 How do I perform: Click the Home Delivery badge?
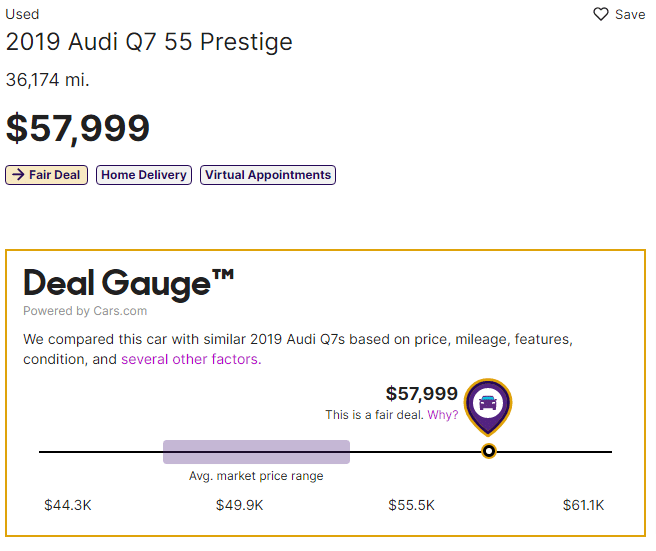coord(144,175)
